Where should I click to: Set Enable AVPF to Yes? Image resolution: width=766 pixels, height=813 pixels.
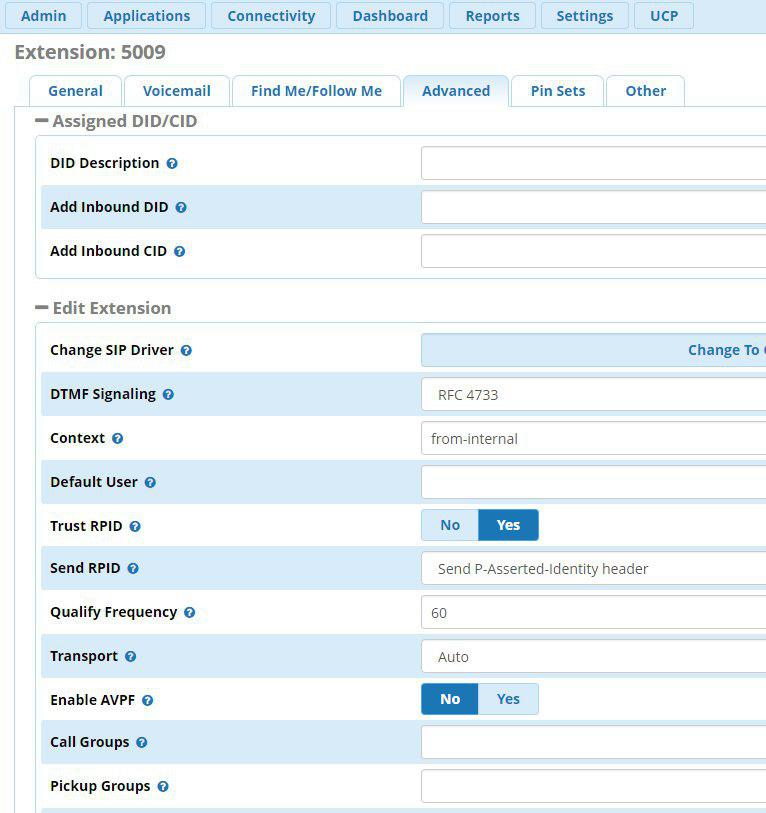(508, 699)
